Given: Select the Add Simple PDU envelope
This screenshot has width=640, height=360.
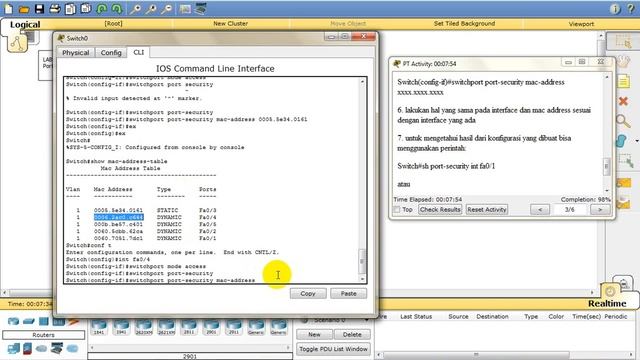Looking at the screenshot, I should click(x=624, y=182).
